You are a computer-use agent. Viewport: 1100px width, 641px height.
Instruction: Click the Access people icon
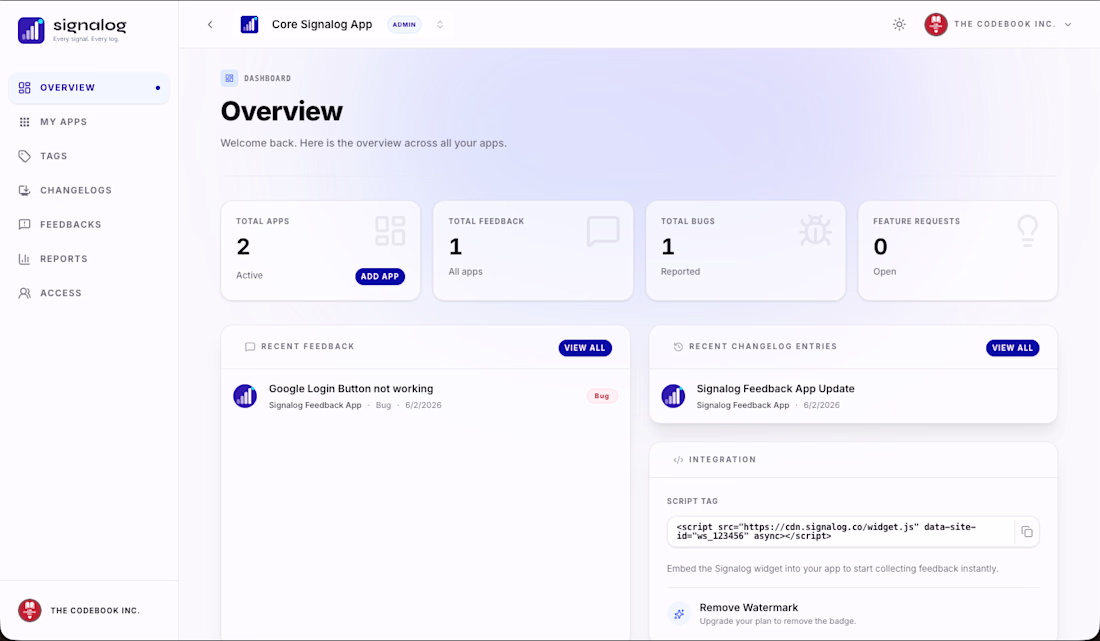[x=25, y=293]
